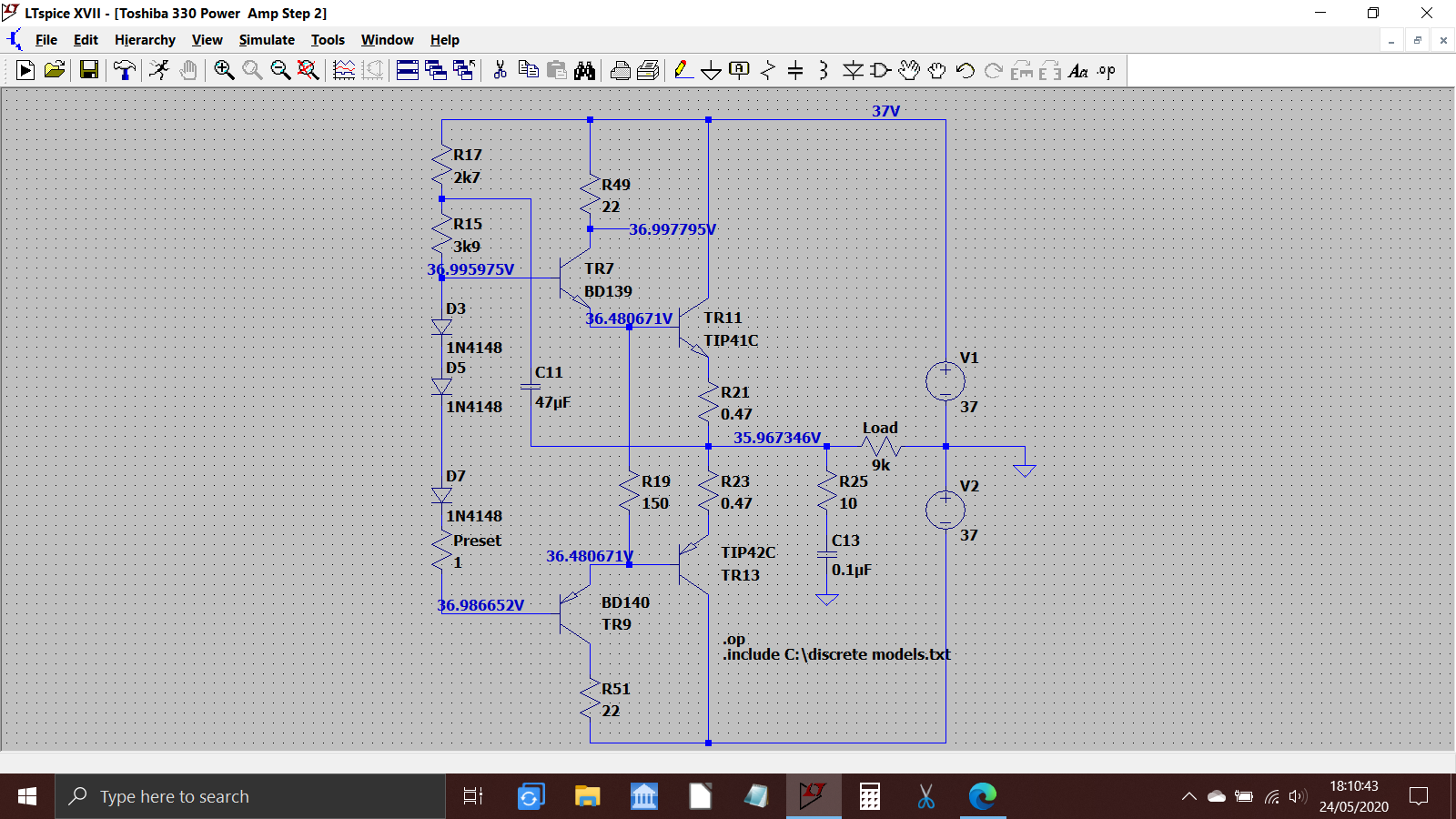Click the Undo arrow icon
This screenshot has width=1456, height=819.
click(966, 70)
